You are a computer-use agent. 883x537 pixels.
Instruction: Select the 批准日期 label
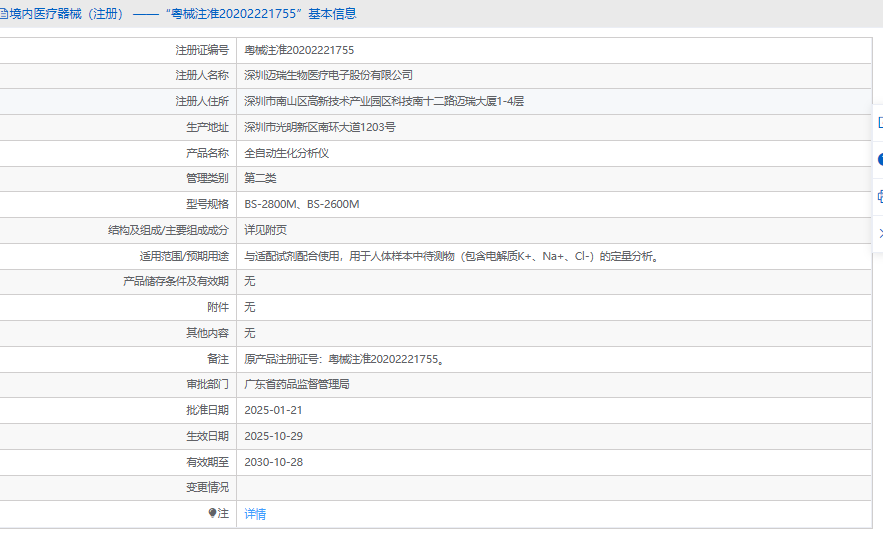tap(208, 410)
